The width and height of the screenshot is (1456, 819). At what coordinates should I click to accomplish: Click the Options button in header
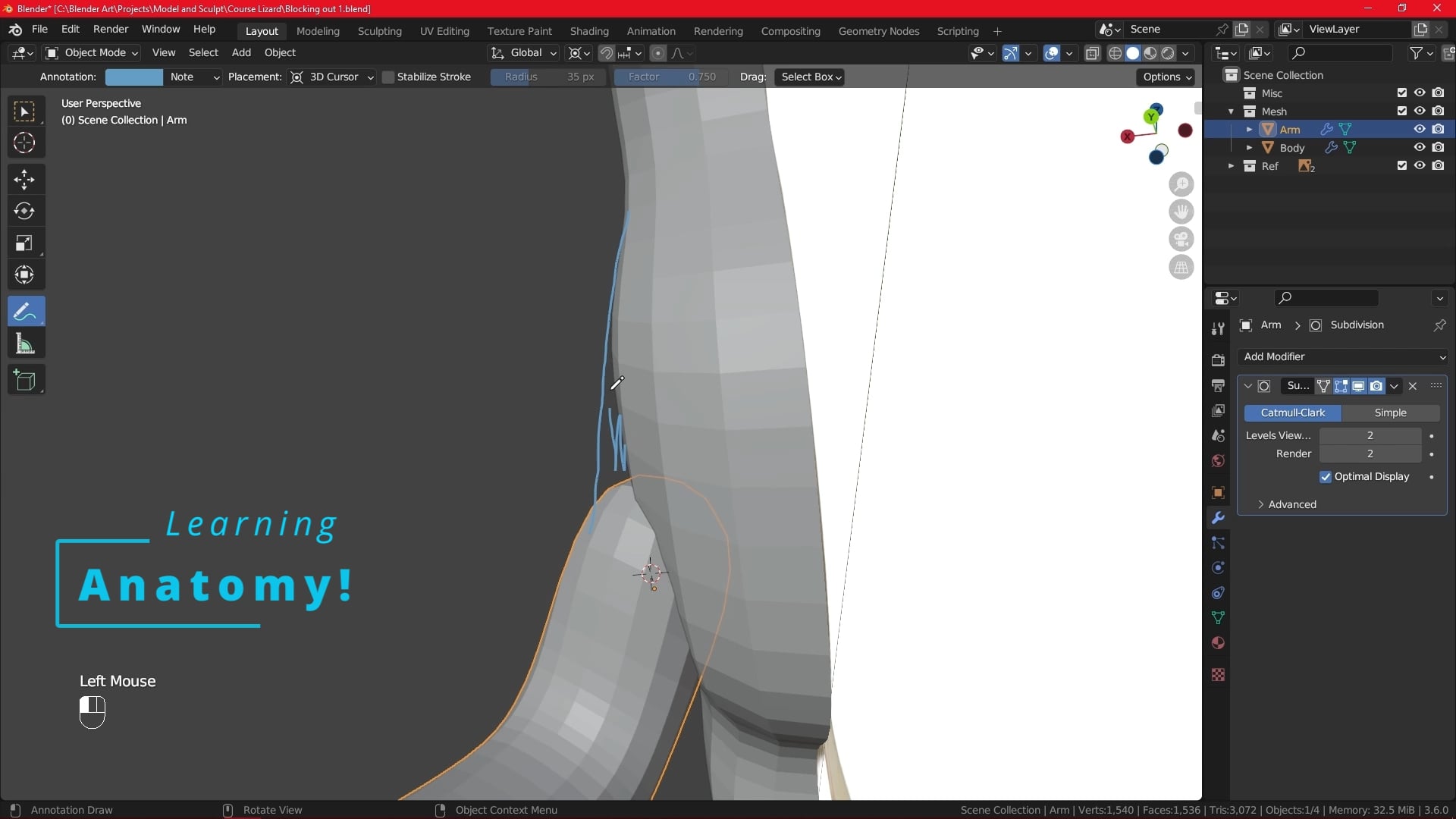click(1166, 77)
